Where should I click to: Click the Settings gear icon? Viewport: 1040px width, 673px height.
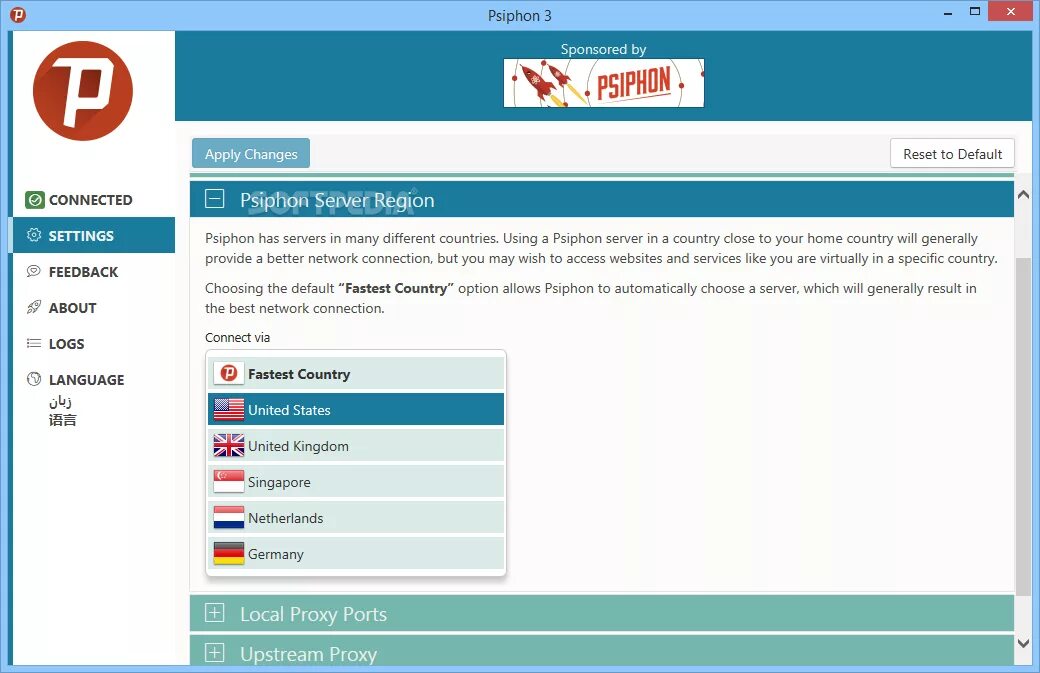pos(34,235)
